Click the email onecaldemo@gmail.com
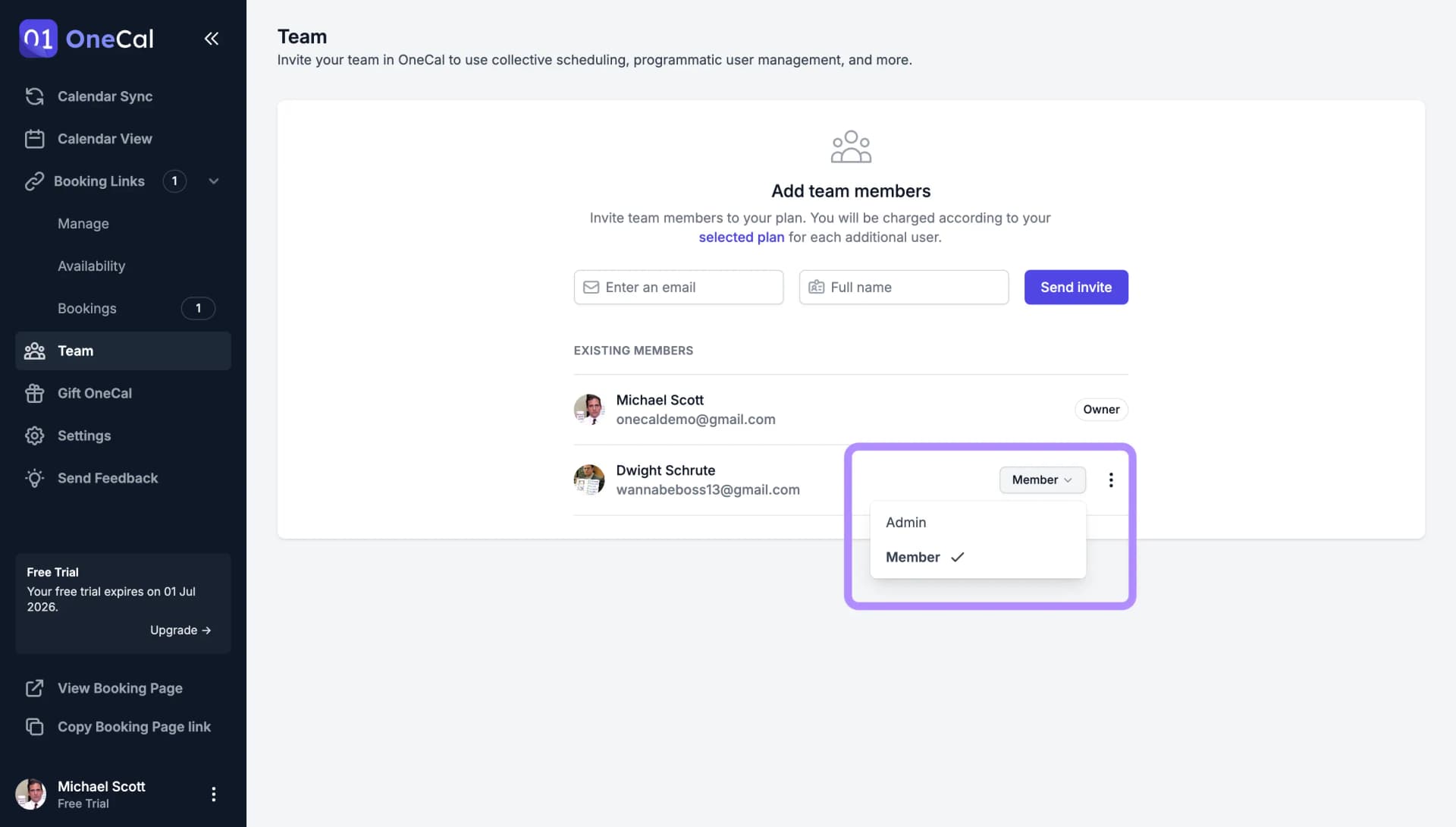Screen dimensions: 1456x827 pos(695,420)
